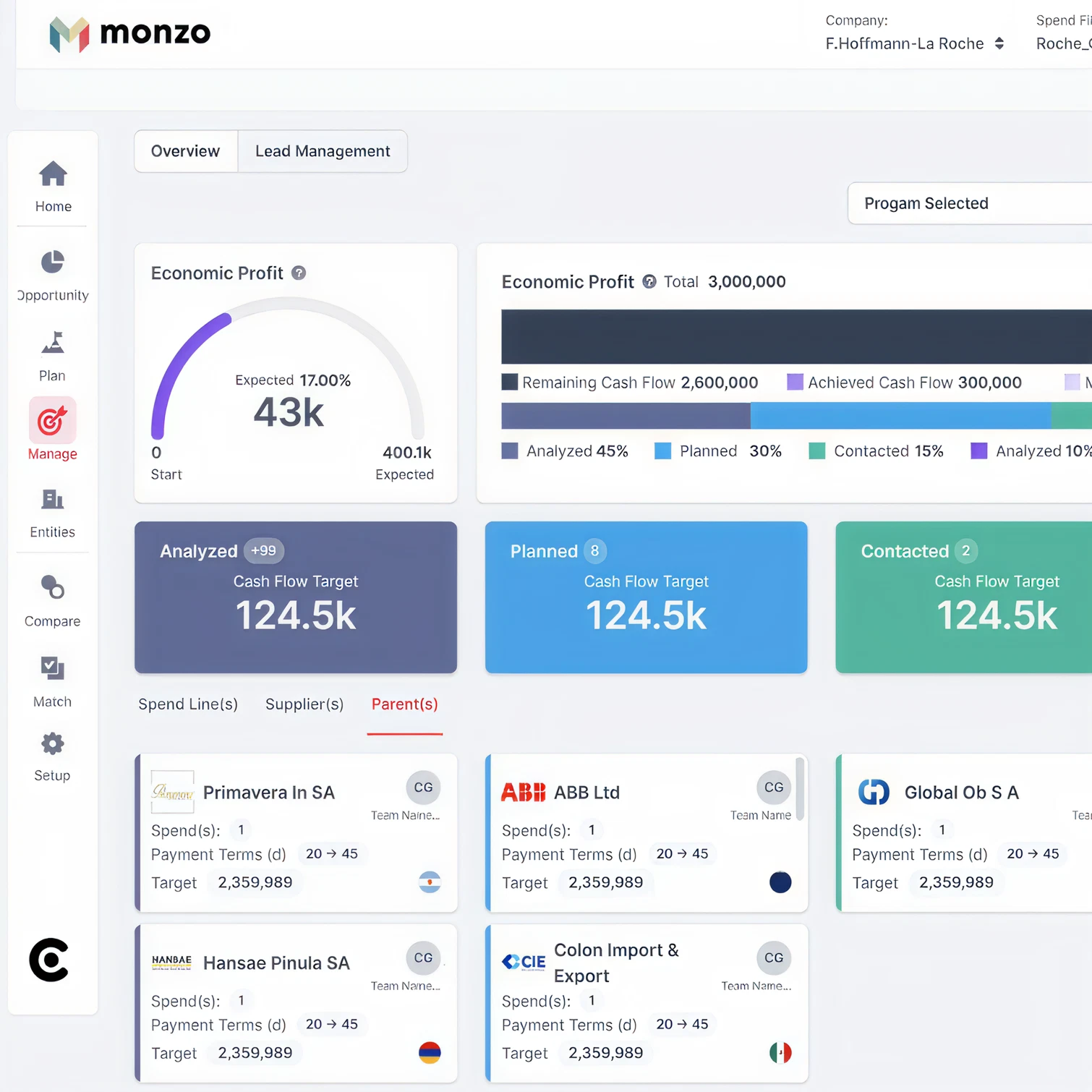
Task: Click dark blue flag circle on ABB card
Action: coord(780,882)
